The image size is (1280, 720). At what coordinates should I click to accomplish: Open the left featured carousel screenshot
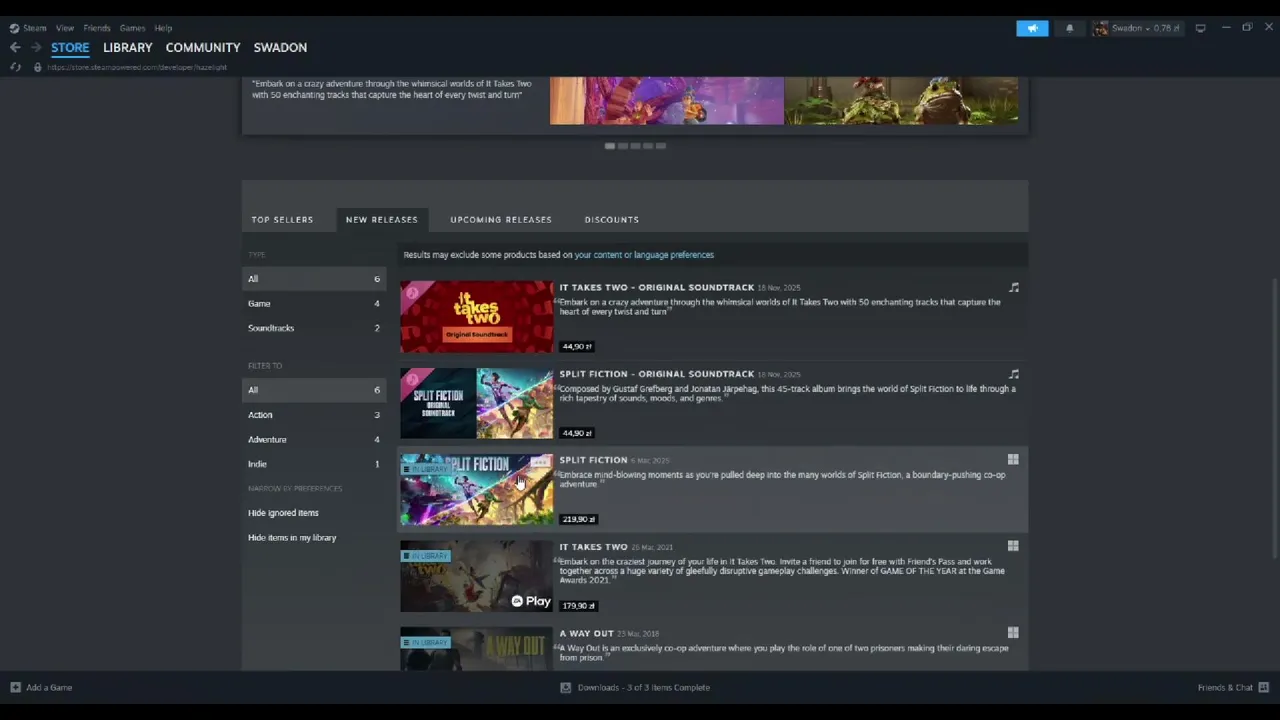point(667,101)
